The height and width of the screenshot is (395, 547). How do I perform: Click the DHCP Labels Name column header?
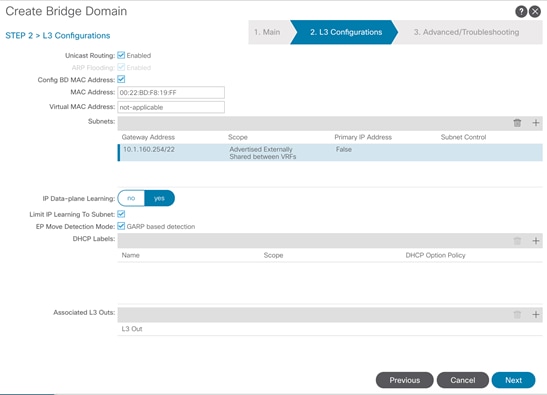tap(130, 255)
